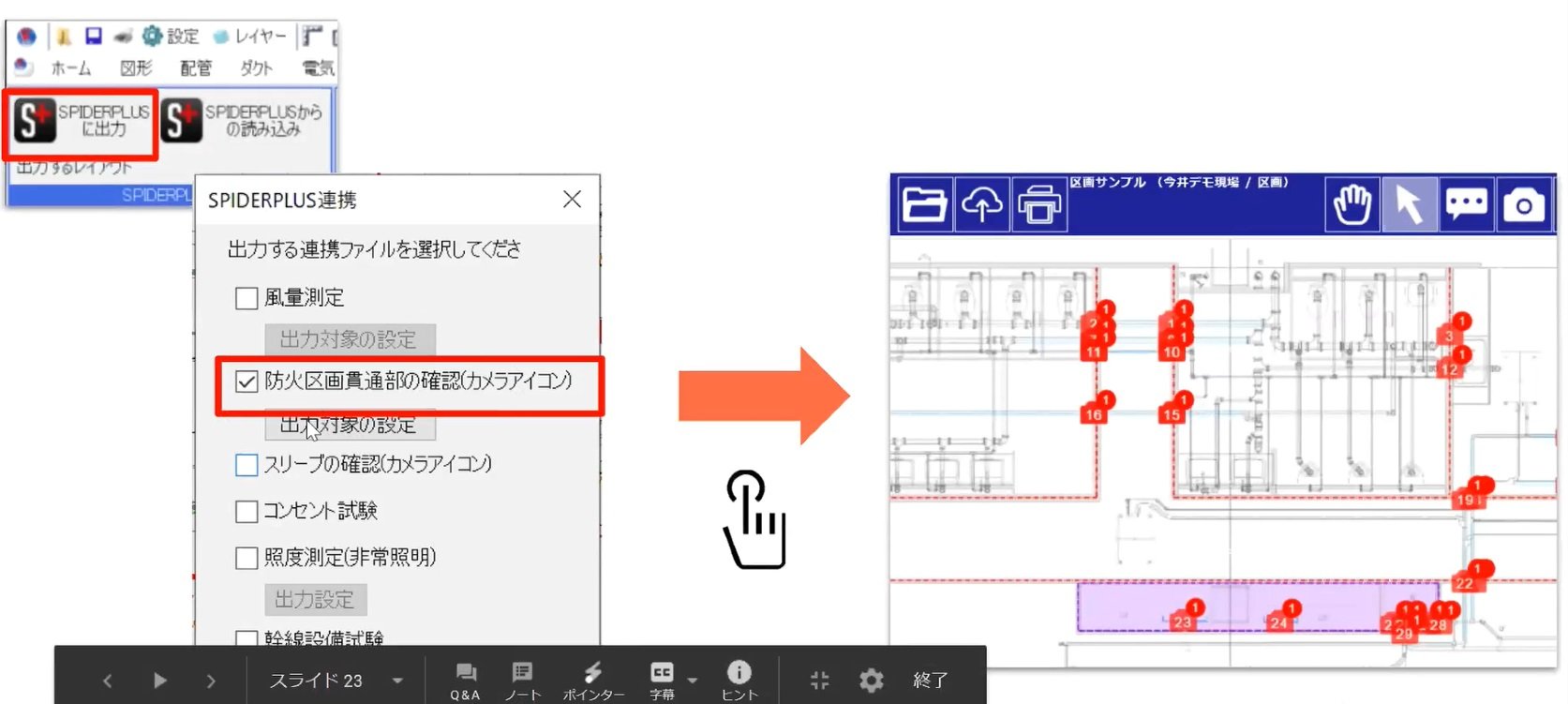This screenshot has width=1568, height=704.
Task: Check the 風量測定 checkbox
Action: coord(246,298)
